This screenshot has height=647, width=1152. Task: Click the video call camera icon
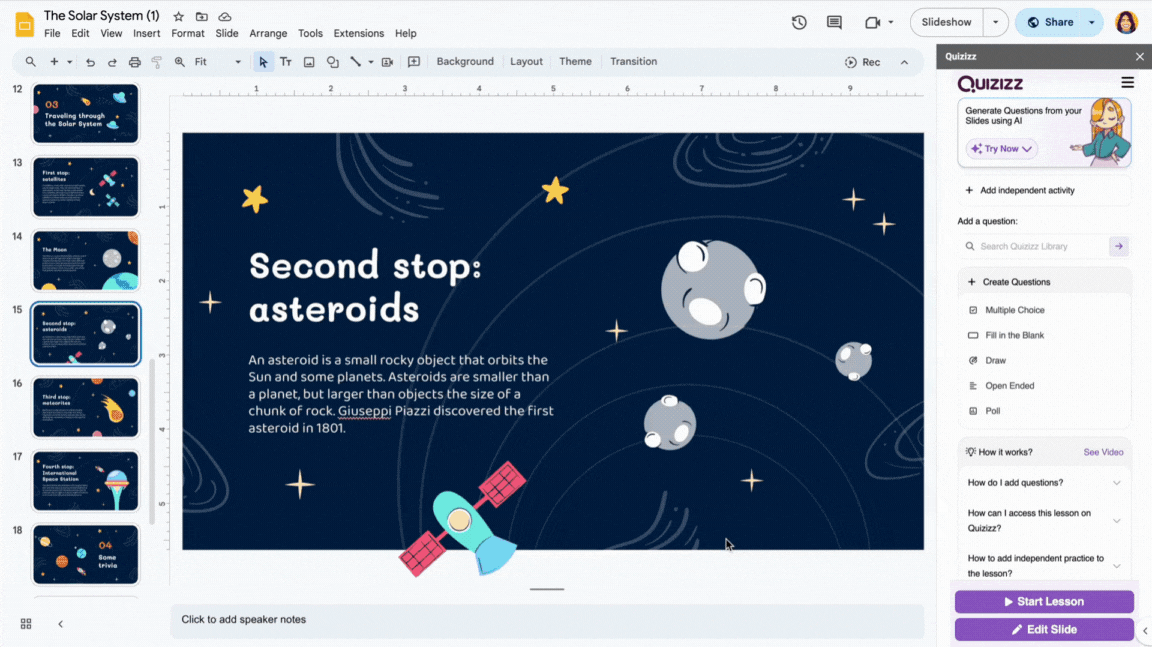click(872, 23)
